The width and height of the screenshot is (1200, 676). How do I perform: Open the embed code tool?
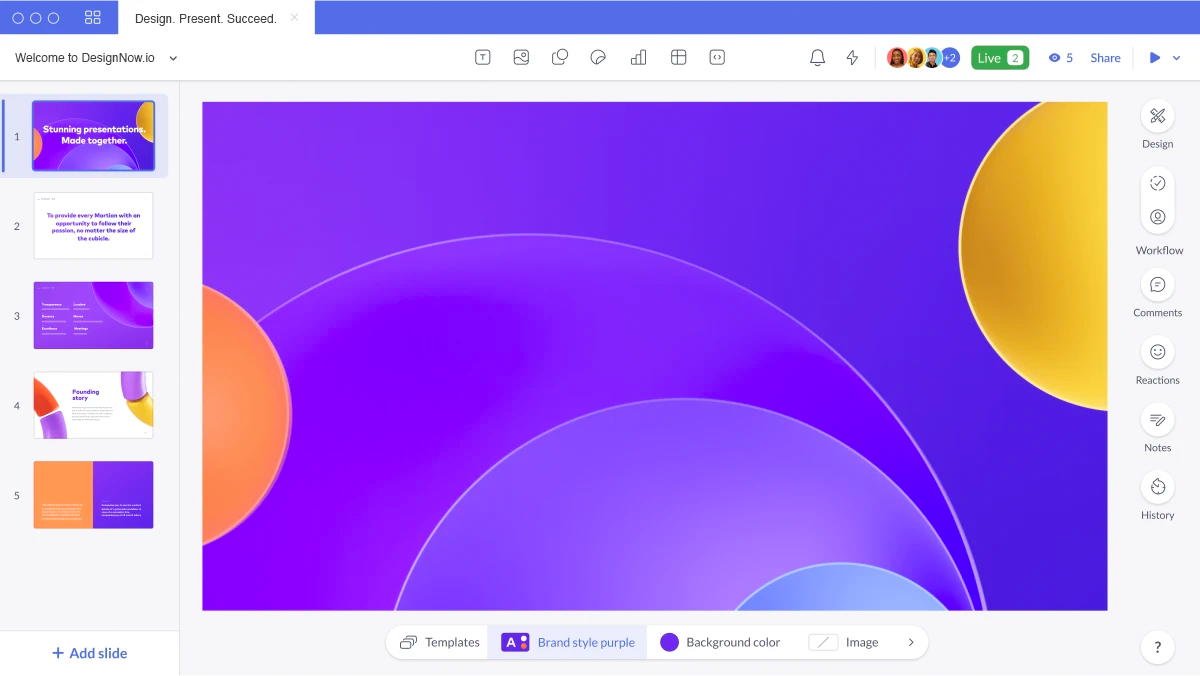pyautogui.click(x=717, y=58)
